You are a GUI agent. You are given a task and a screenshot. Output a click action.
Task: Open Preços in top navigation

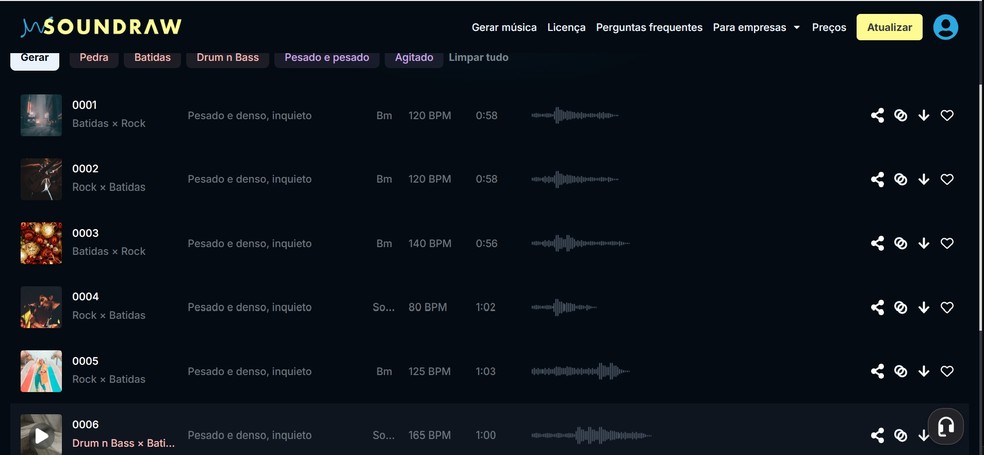(829, 28)
